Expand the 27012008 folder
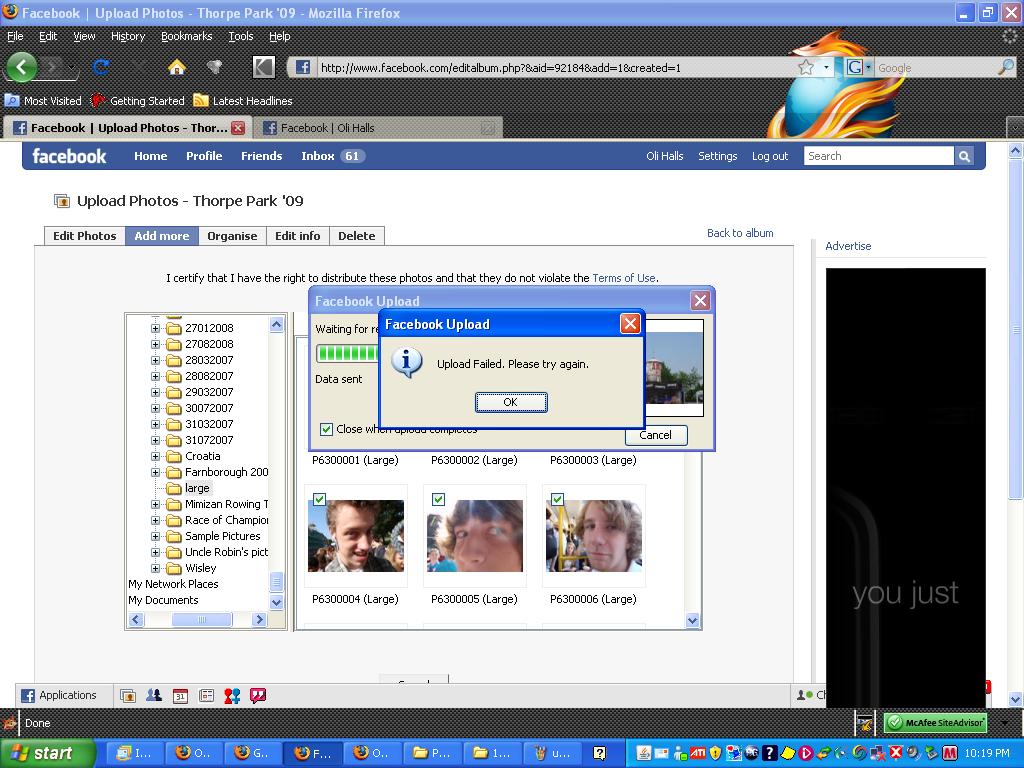 point(155,328)
